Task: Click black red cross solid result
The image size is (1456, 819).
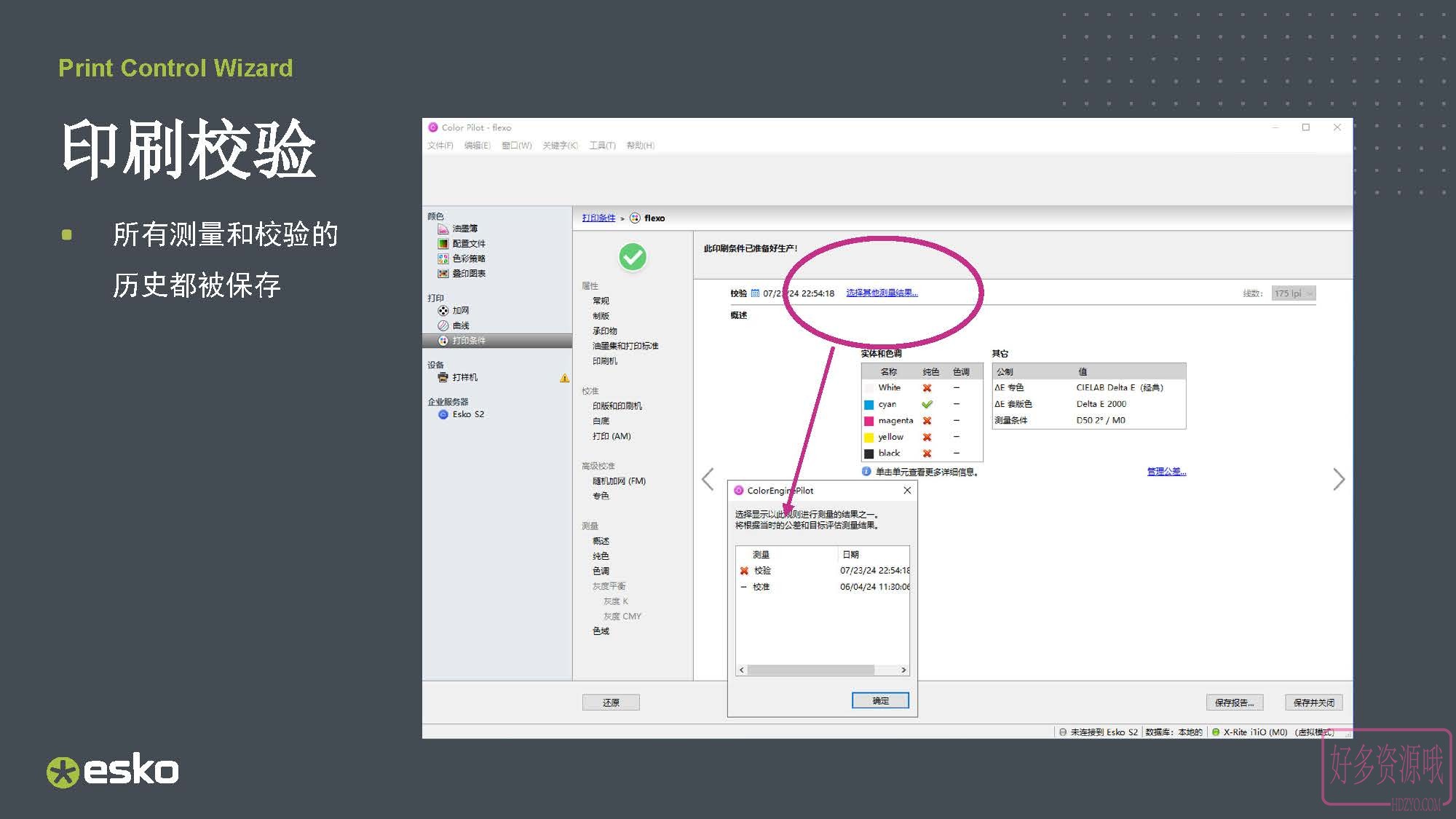Action: 927,454
